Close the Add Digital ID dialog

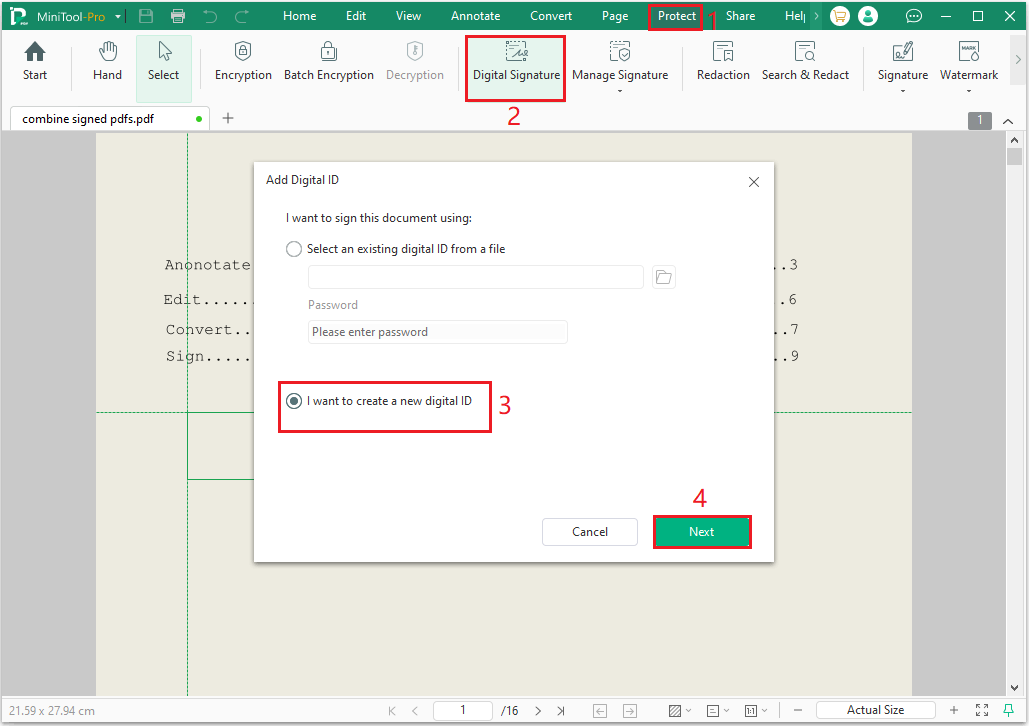tap(754, 182)
